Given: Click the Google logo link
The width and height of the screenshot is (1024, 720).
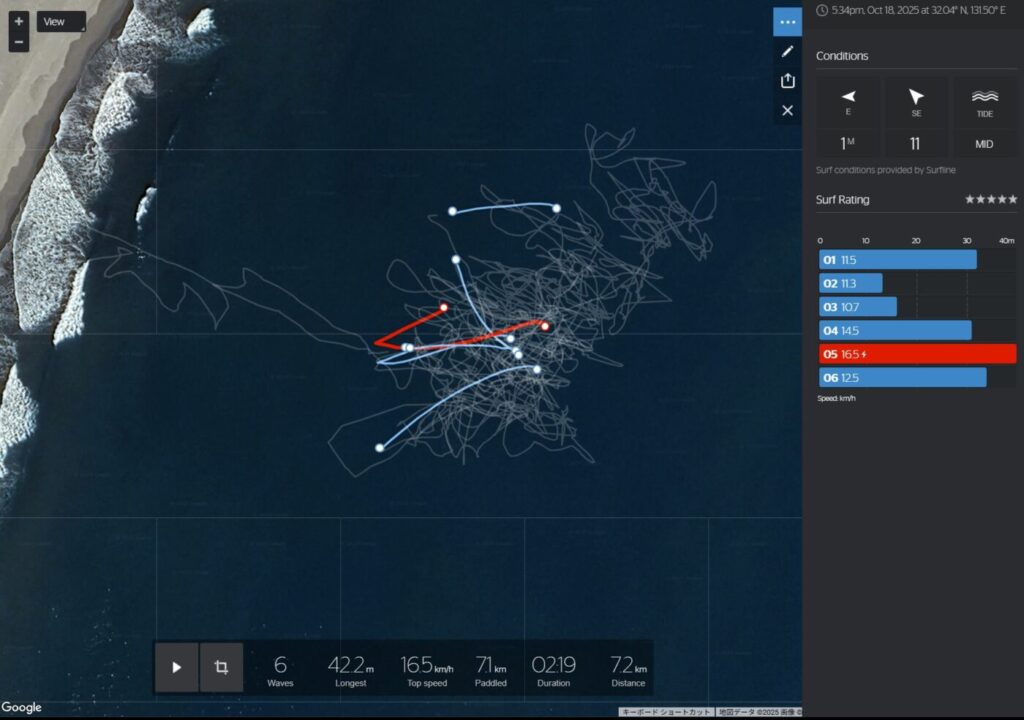Looking at the screenshot, I should (x=22, y=708).
